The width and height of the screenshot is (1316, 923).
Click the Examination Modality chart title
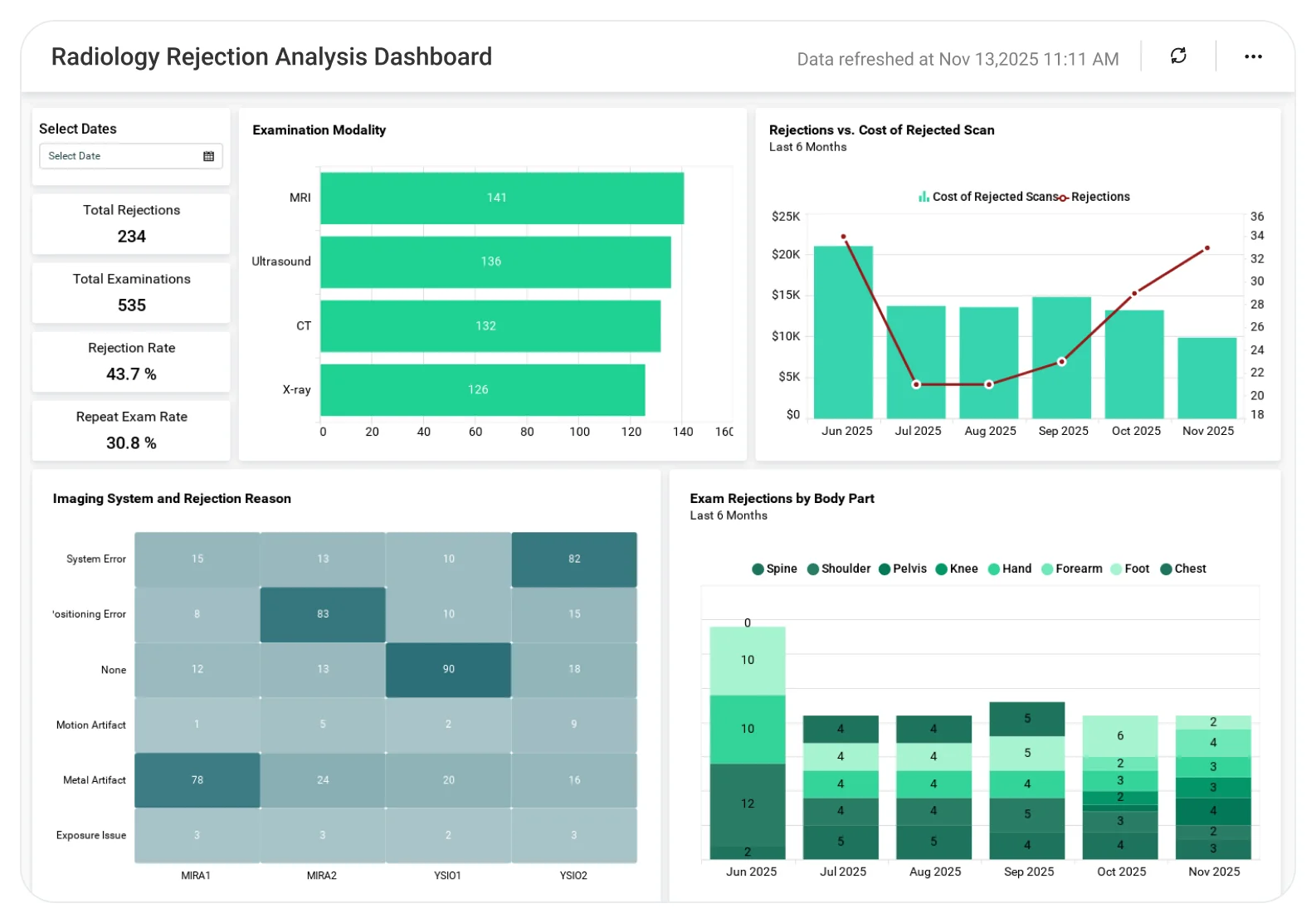(x=319, y=130)
